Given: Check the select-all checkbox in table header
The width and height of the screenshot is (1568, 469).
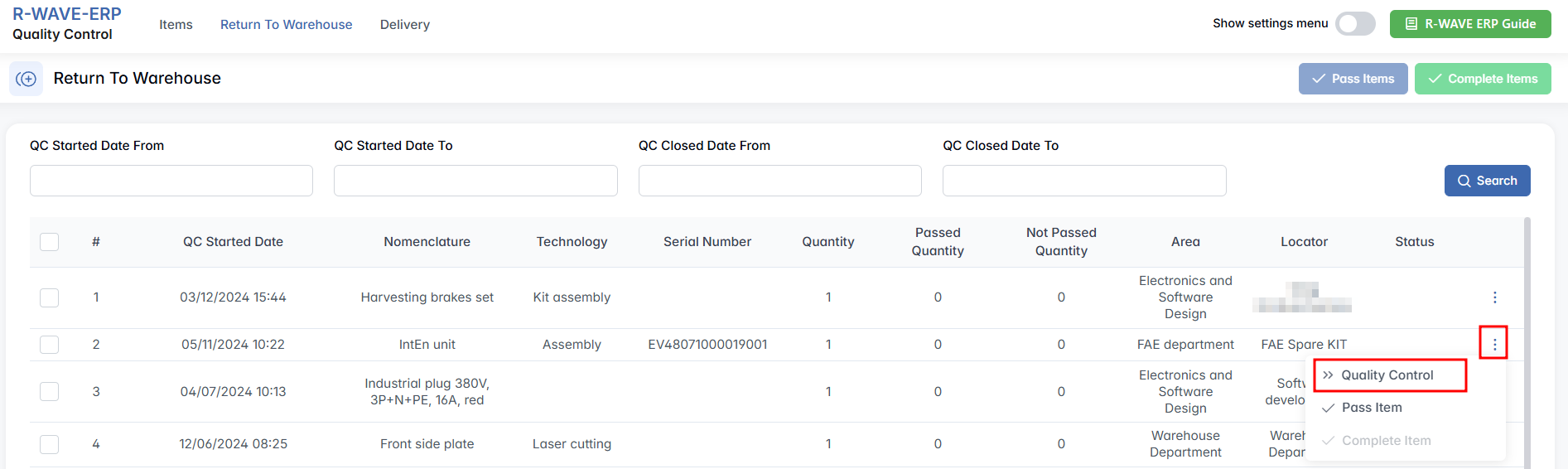Looking at the screenshot, I should (x=50, y=242).
